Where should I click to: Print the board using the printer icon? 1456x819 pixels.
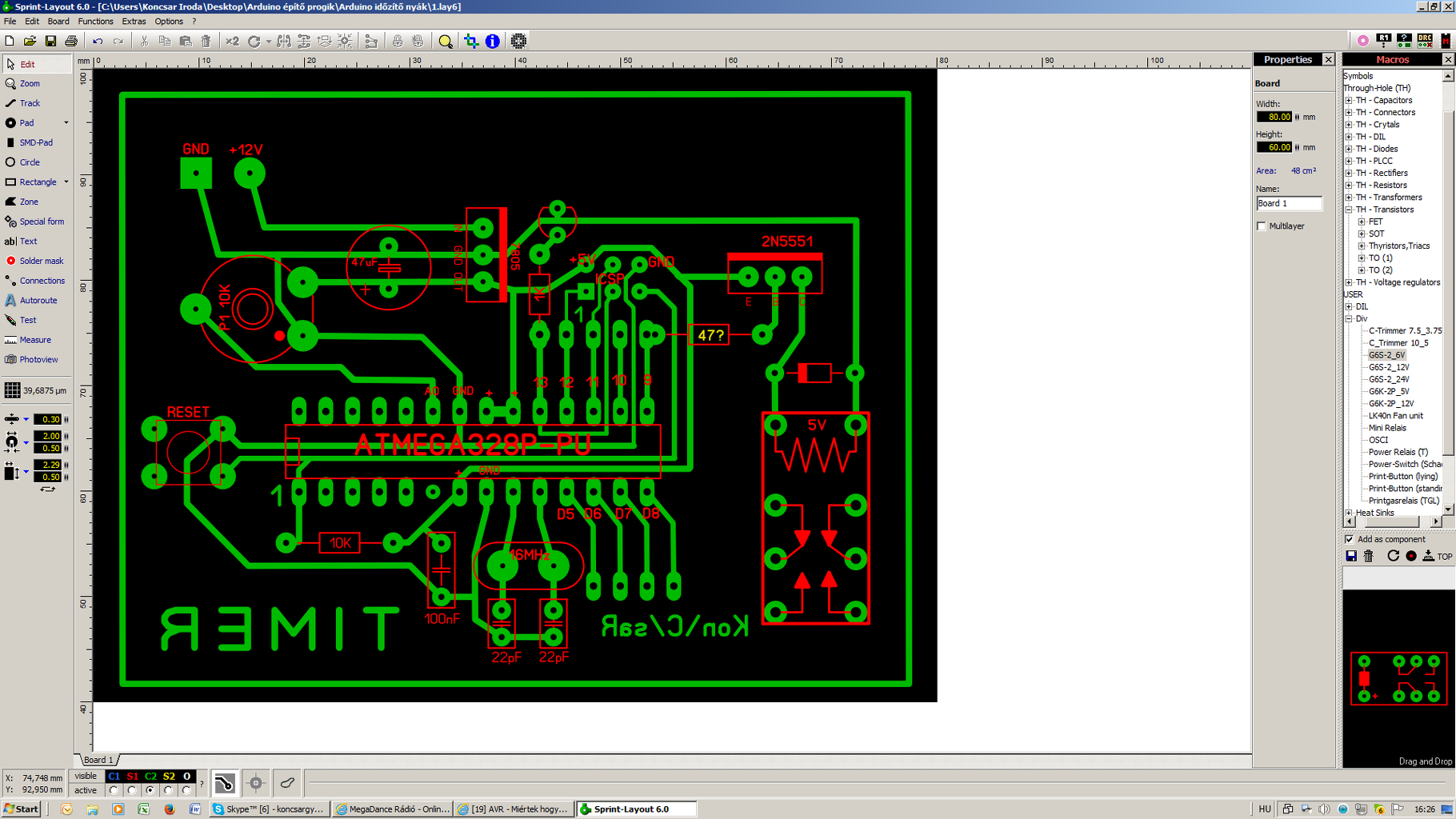click(x=71, y=41)
